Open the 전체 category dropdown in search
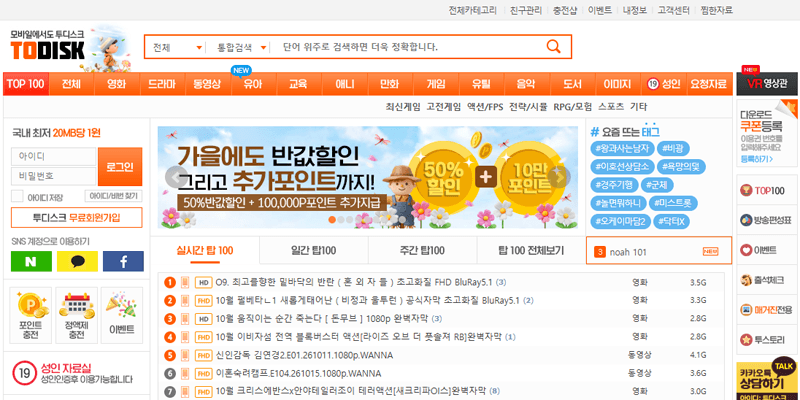Screen dimensions: 800x400 tap(177, 47)
